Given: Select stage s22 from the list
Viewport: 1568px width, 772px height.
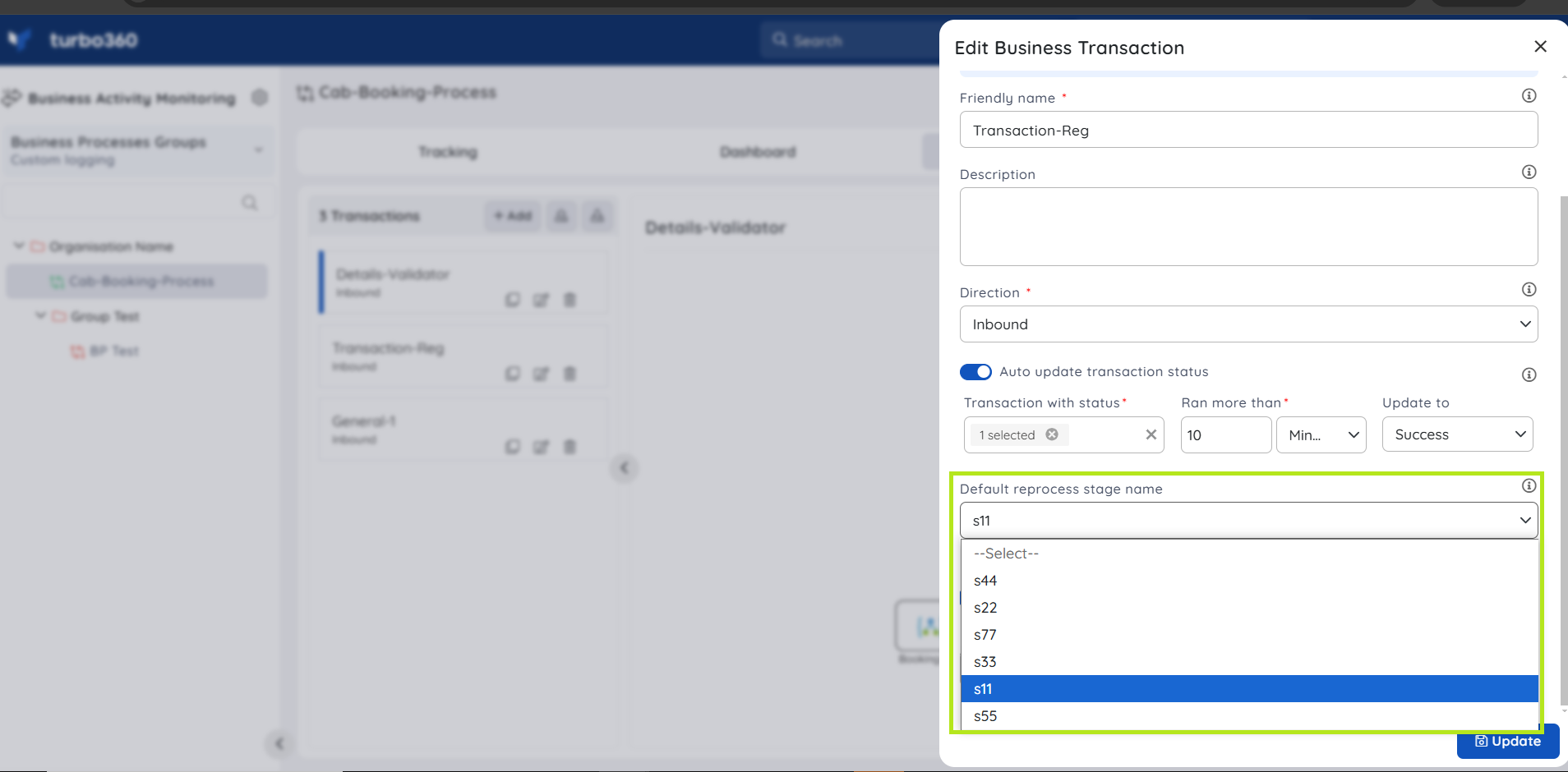Looking at the screenshot, I should (1249, 608).
